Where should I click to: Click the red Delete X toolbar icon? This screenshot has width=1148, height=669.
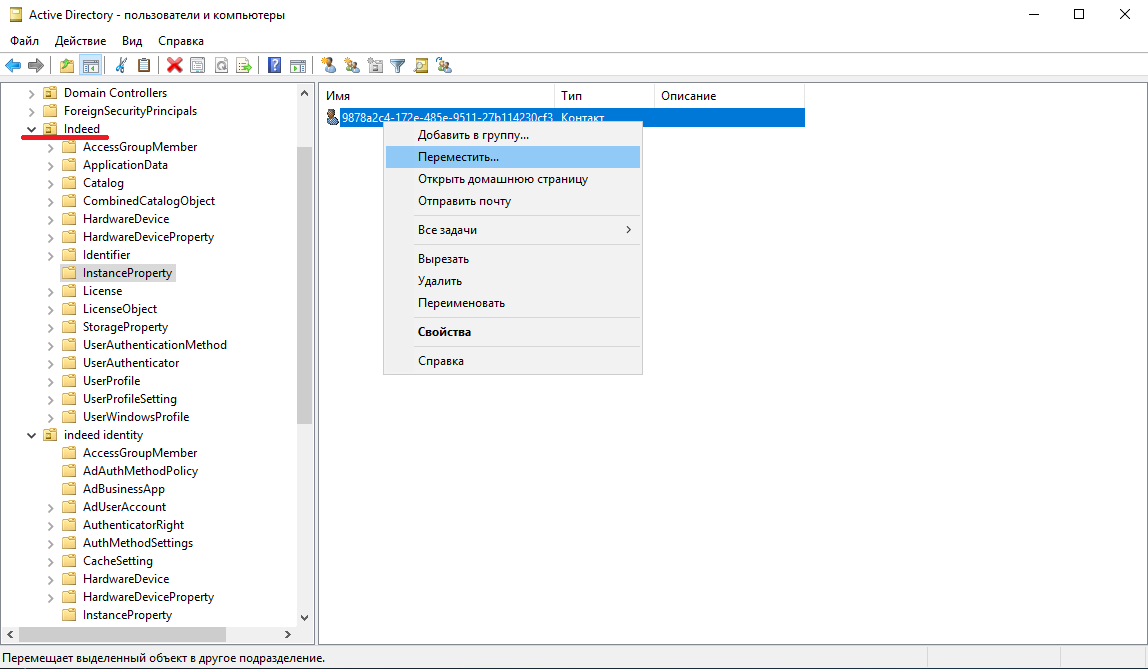(174, 66)
